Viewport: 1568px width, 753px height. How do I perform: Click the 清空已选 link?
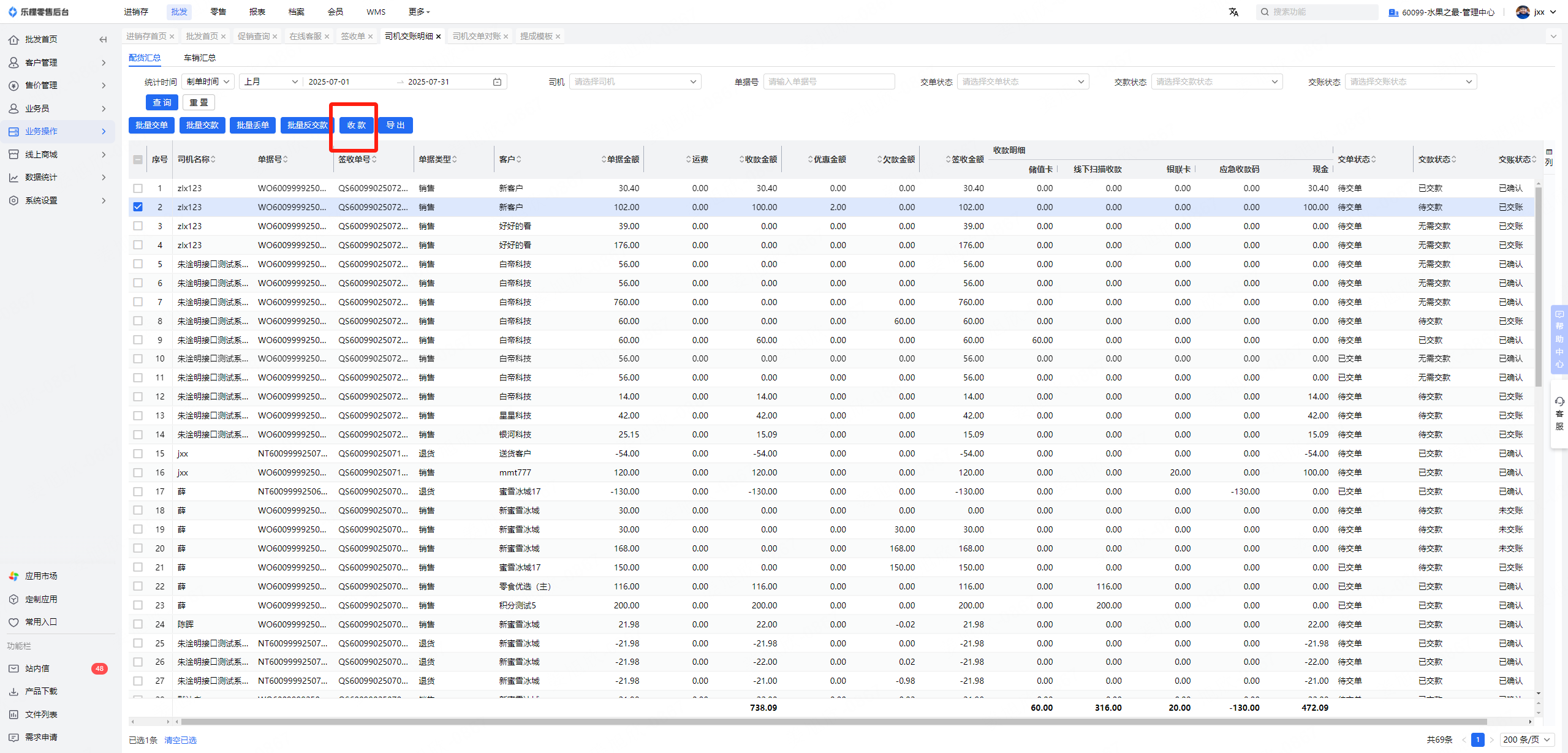point(181,740)
